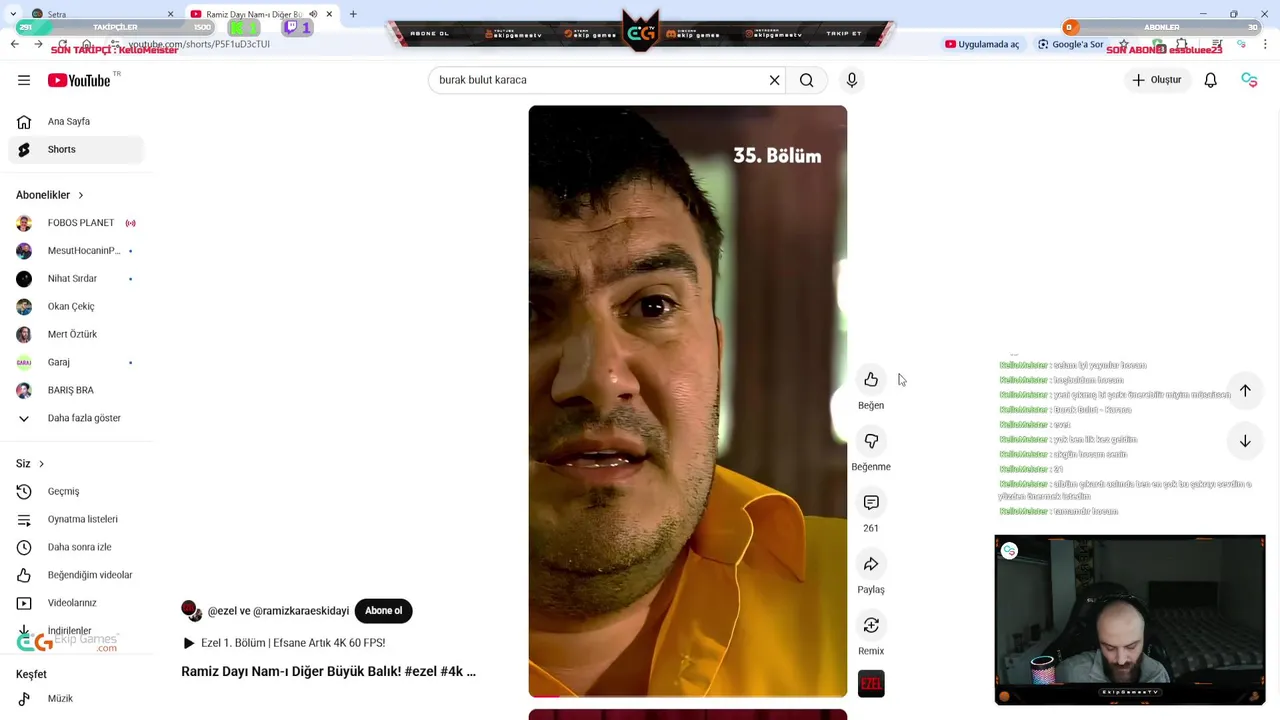Open the EZEL sound thumbnail
1280x720 pixels.
point(871,684)
